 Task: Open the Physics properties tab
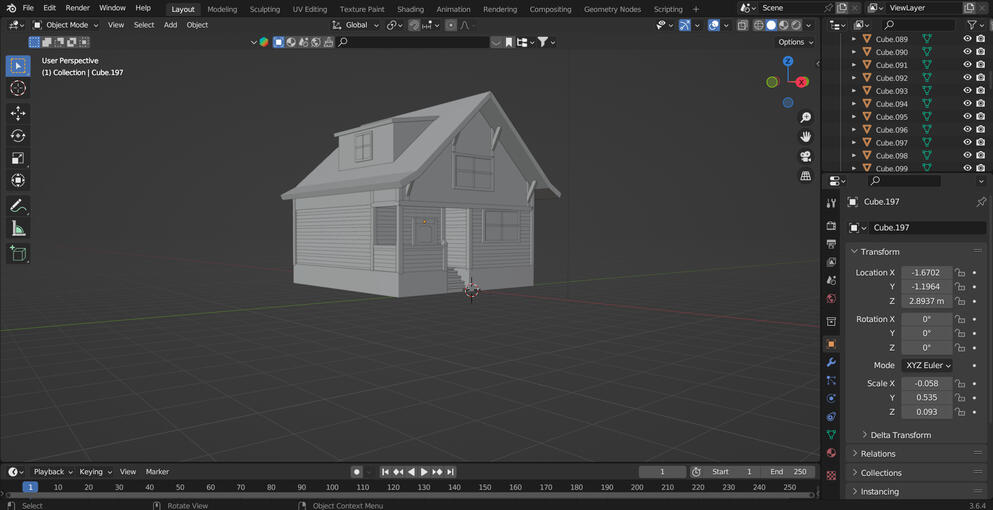click(832, 398)
